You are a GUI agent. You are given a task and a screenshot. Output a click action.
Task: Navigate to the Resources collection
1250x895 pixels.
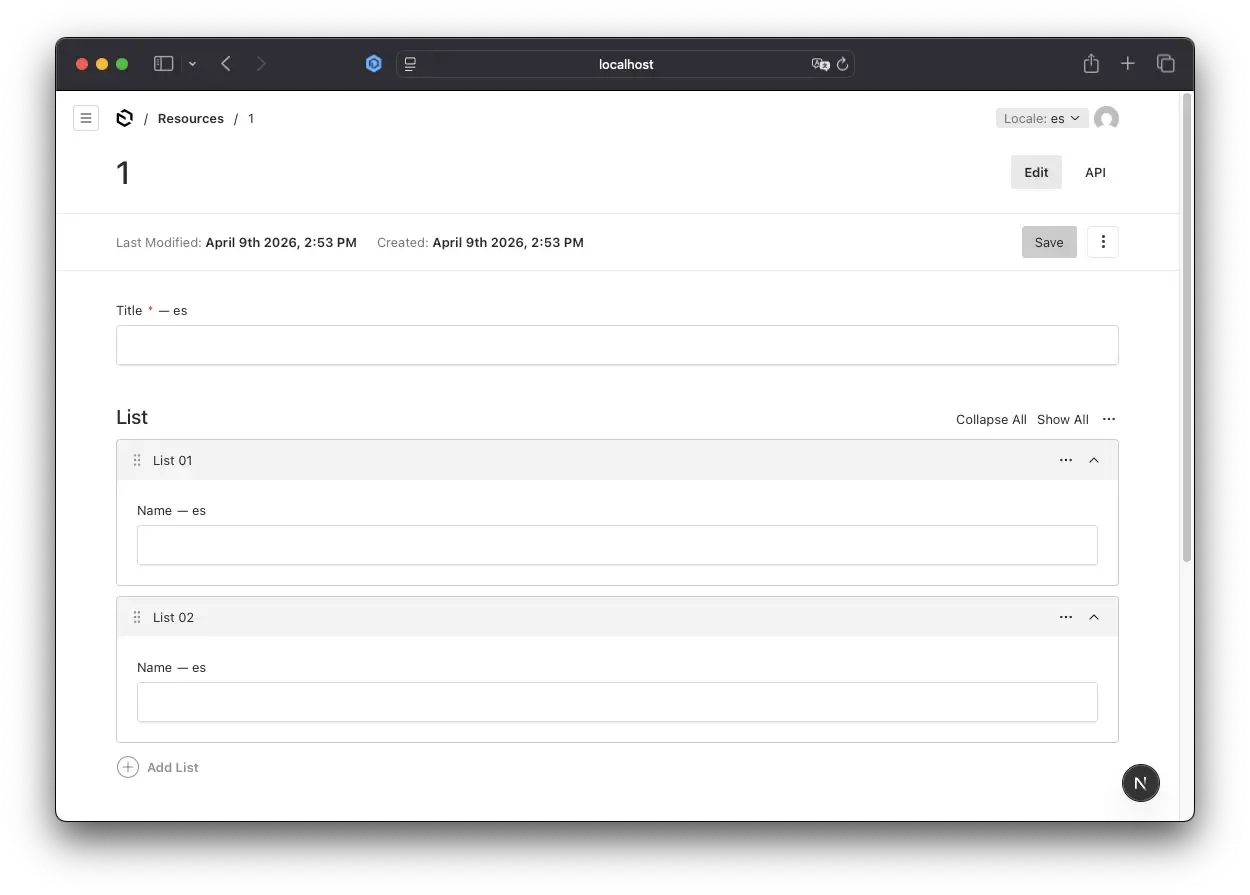click(x=190, y=118)
